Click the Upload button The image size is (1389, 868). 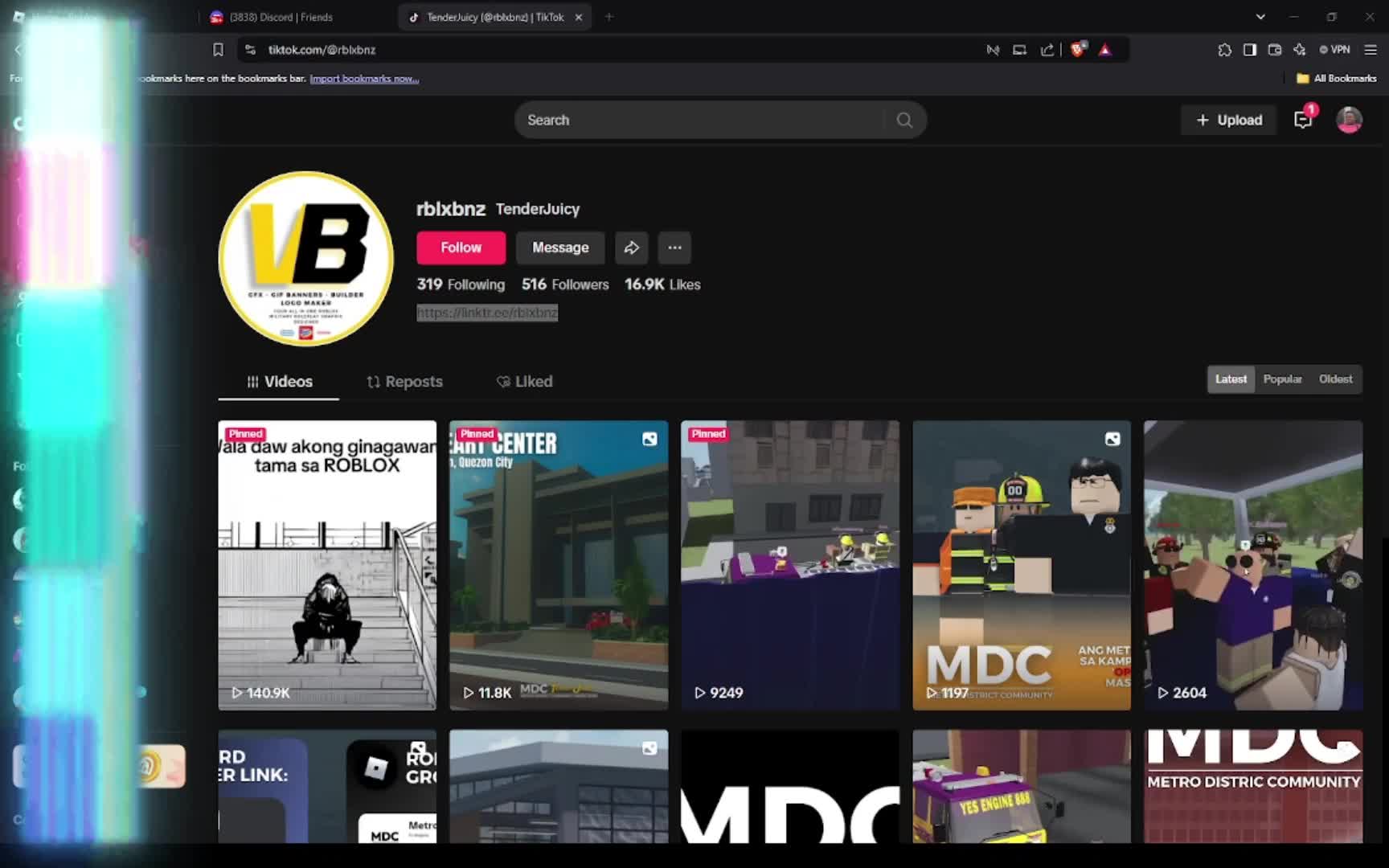pos(1228,120)
